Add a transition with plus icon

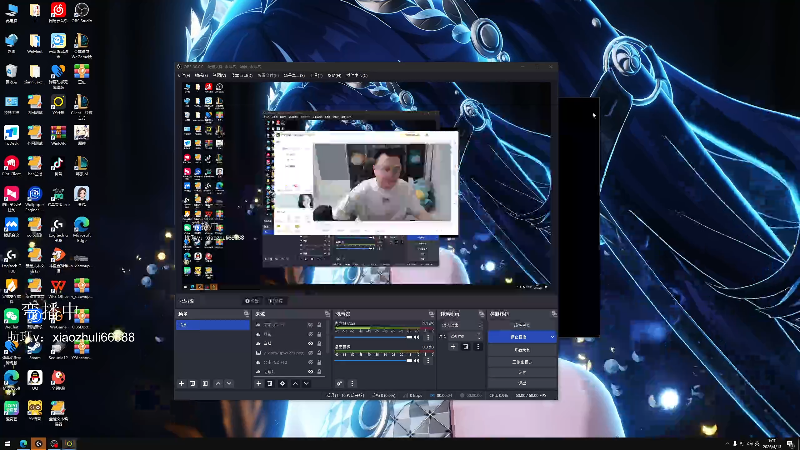[453, 346]
